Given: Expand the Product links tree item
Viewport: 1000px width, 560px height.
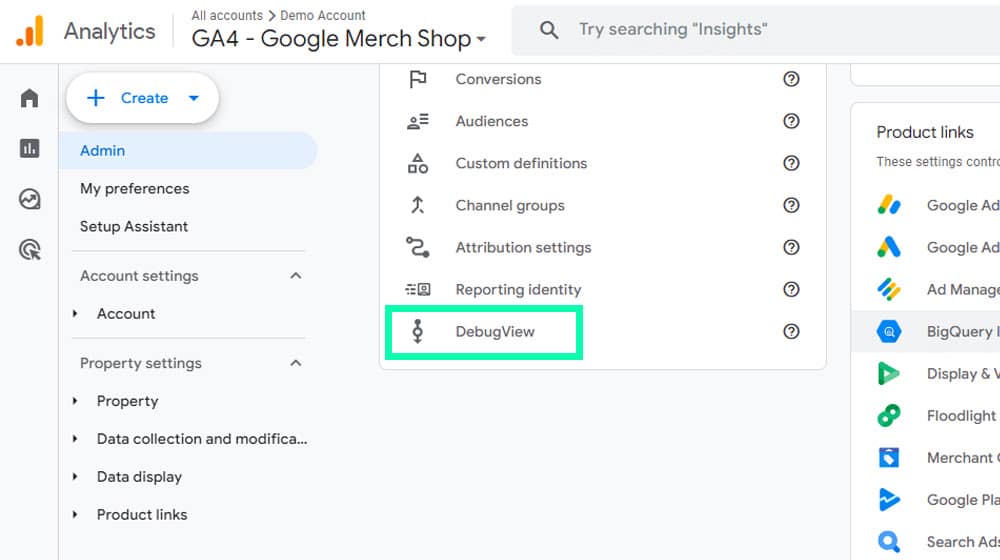Looking at the screenshot, I should coord(75,515).
